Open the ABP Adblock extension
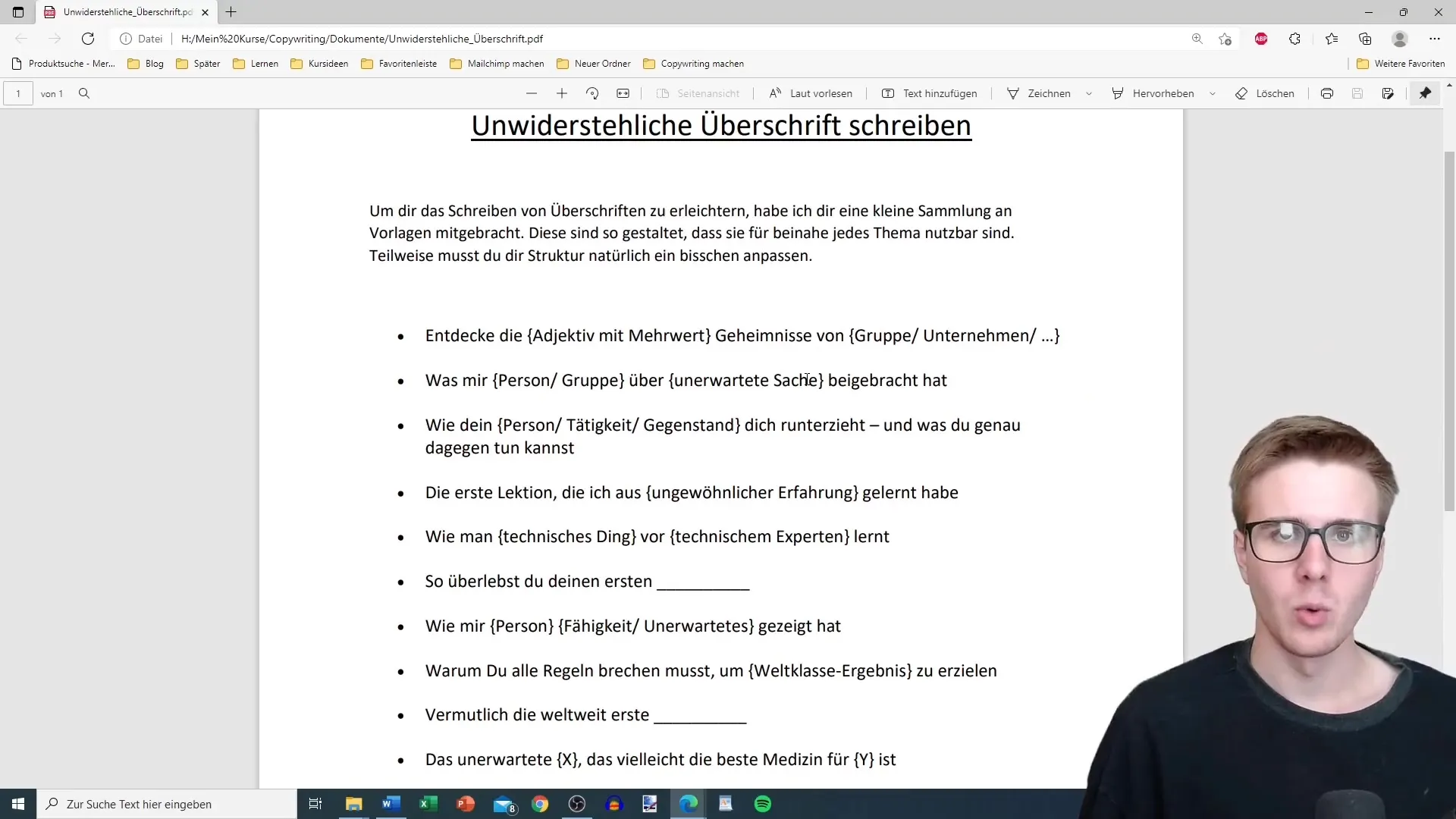This screenshot has height=819, width=1456. click(1261, 39)
